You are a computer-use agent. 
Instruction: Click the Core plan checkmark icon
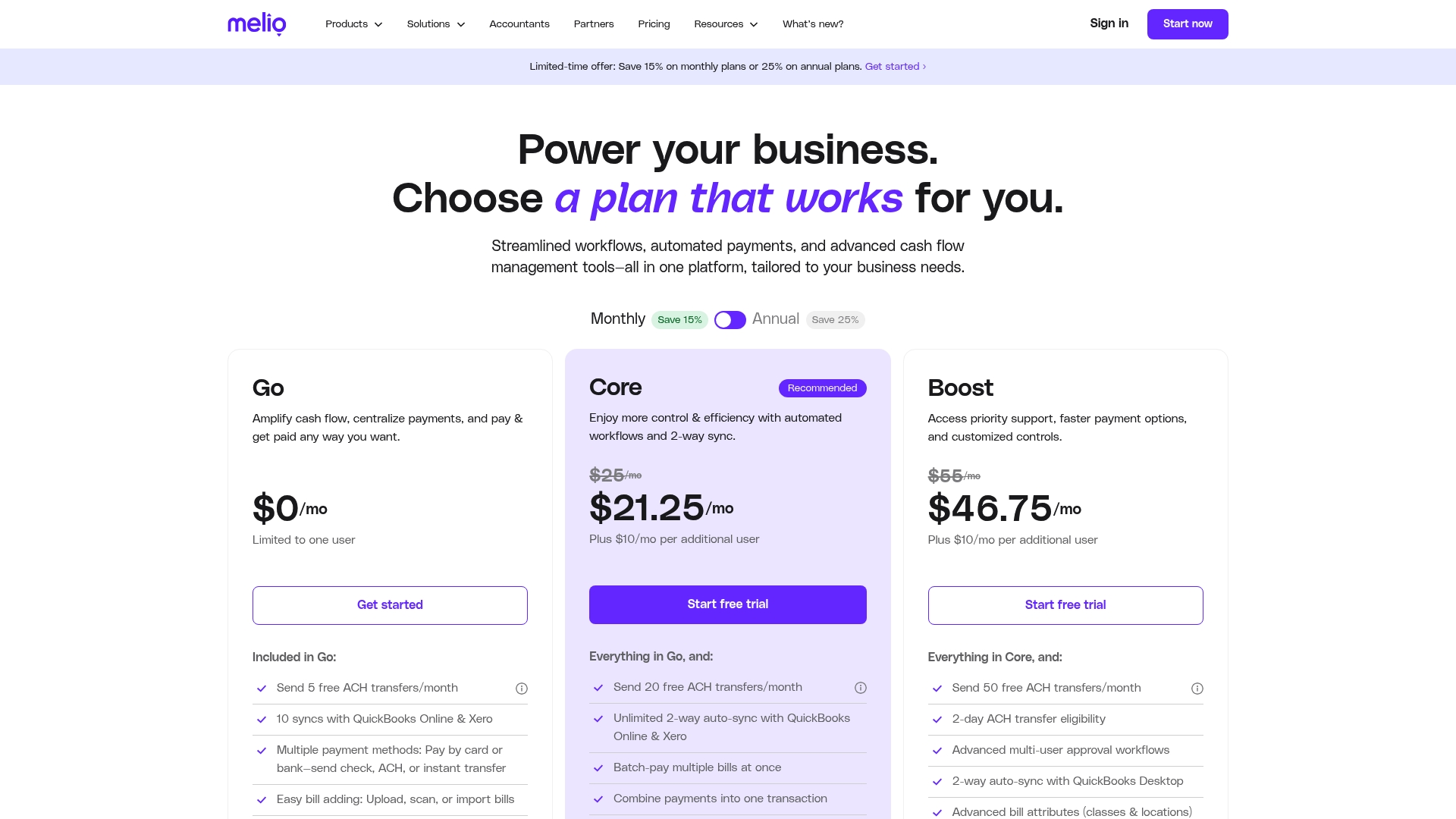click(x=598, y=687)
